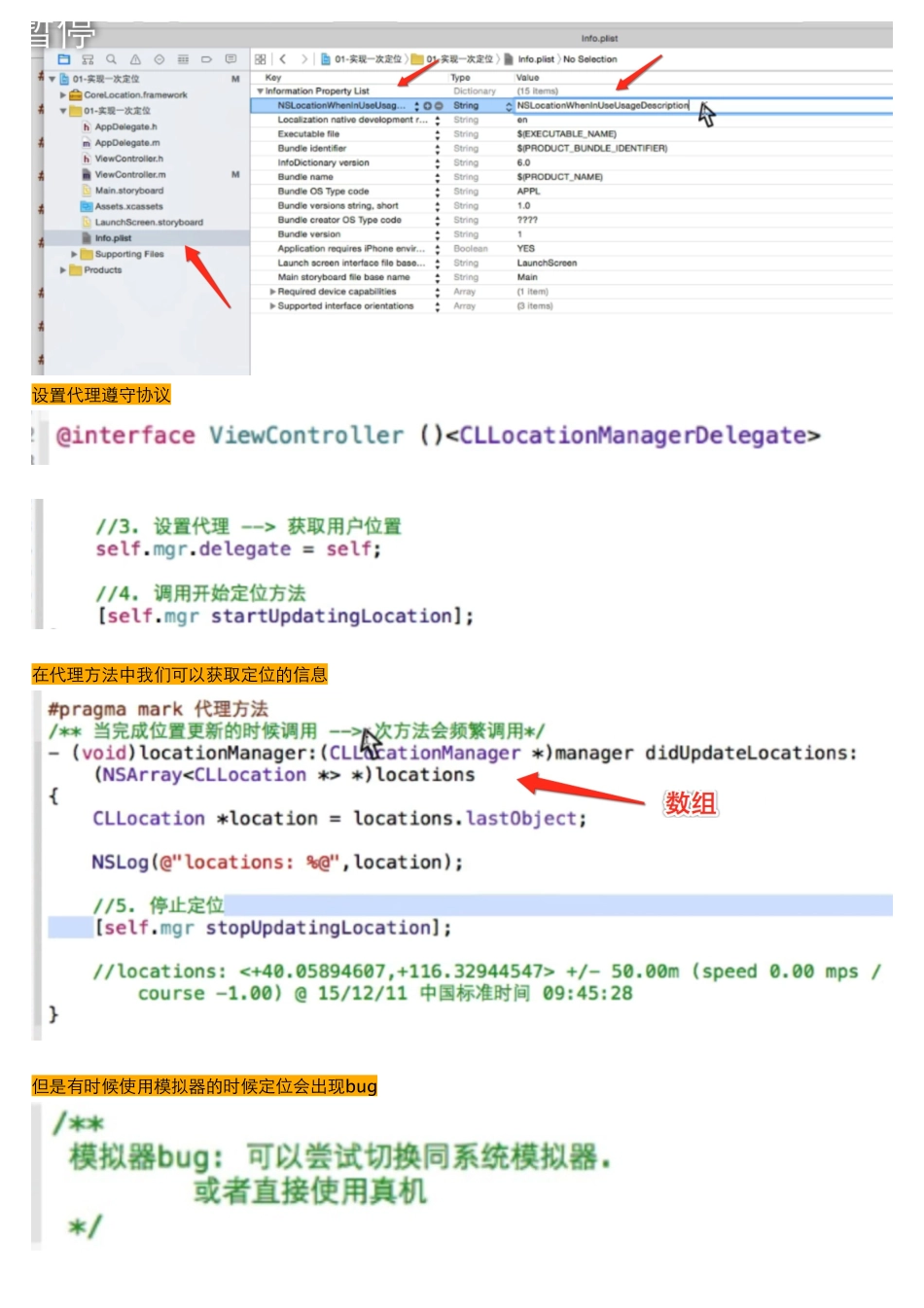Open the String type dropdown for NSLocationWhenInUseUsage

point(508,106)
